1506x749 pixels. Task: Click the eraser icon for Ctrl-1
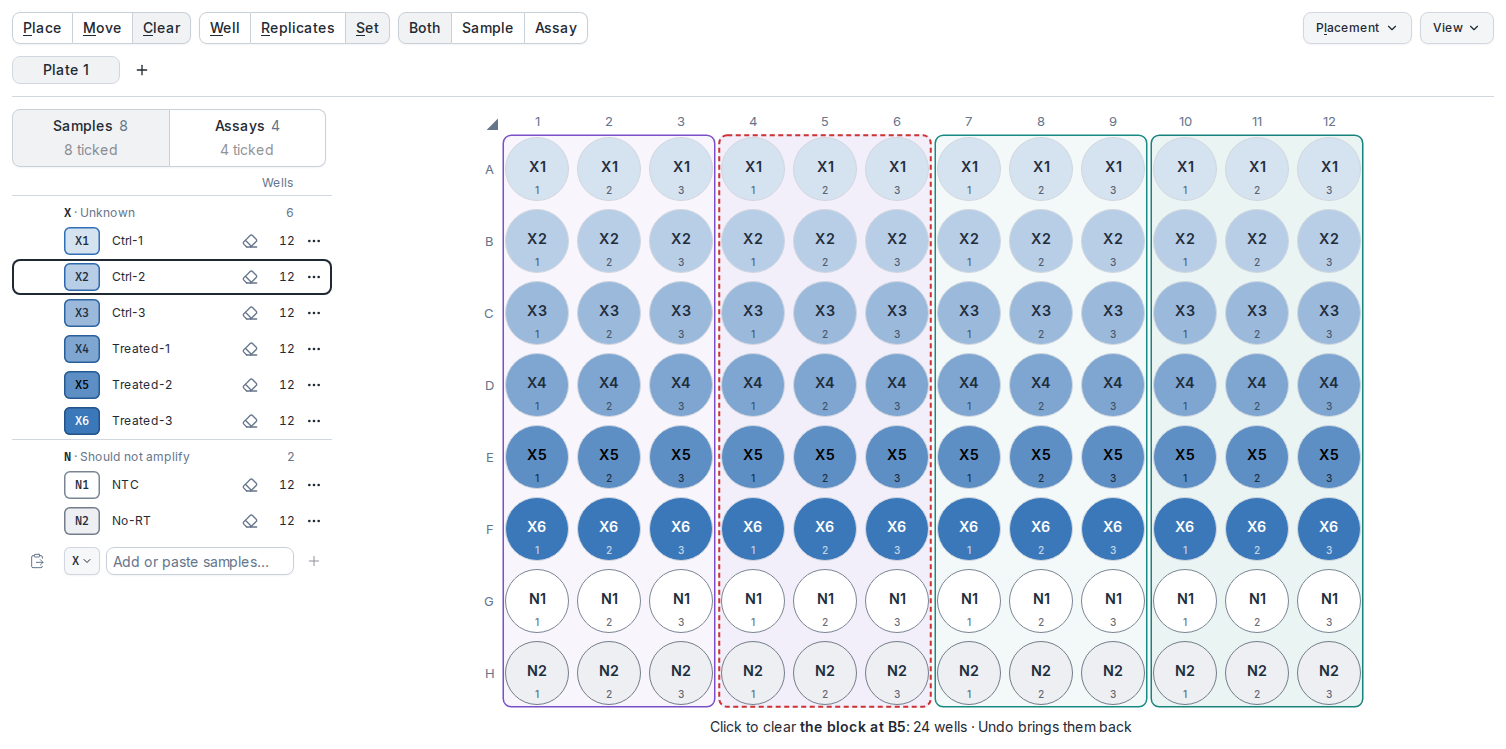tap(250, 241)
